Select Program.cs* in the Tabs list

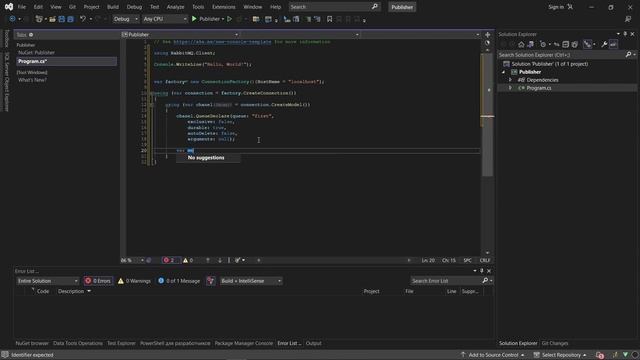tap(66, 61)
